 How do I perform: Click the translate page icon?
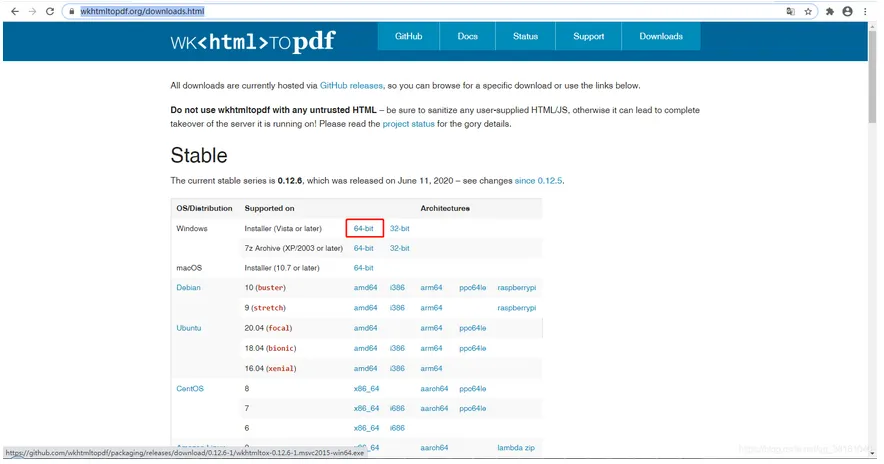coord(790,11)
